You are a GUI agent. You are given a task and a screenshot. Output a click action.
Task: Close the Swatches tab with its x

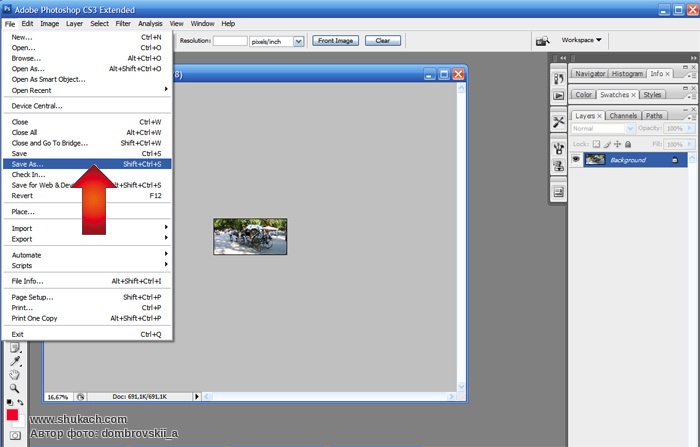[x=633, y=95]
